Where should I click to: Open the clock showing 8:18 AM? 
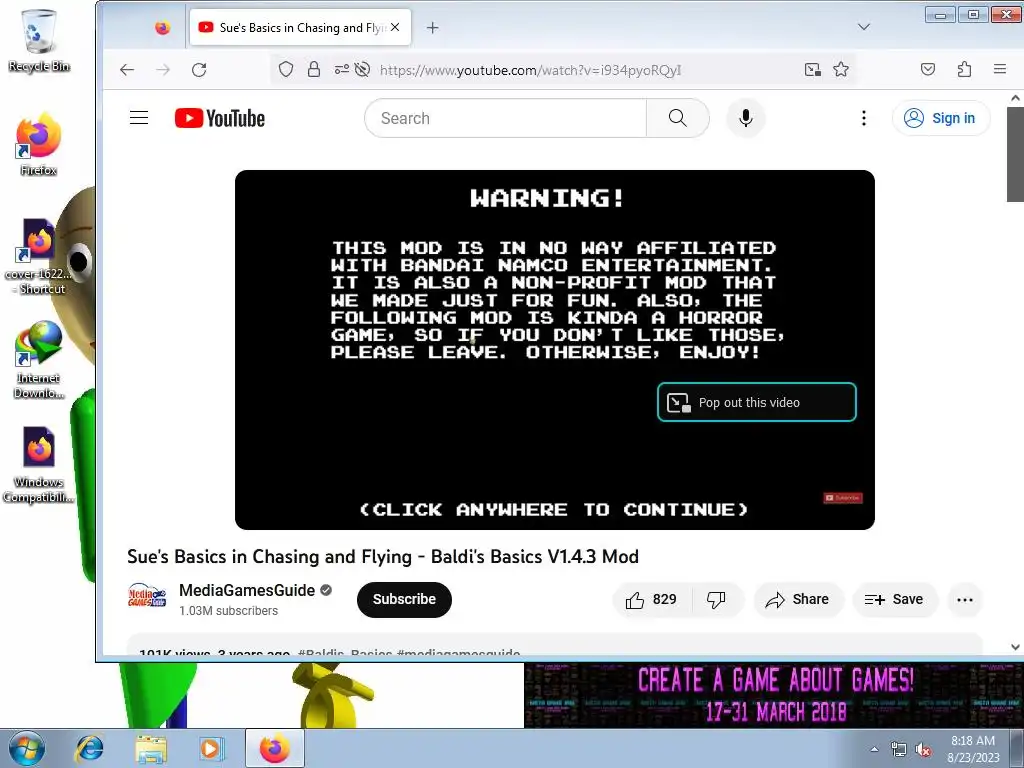tap(973, 748)
